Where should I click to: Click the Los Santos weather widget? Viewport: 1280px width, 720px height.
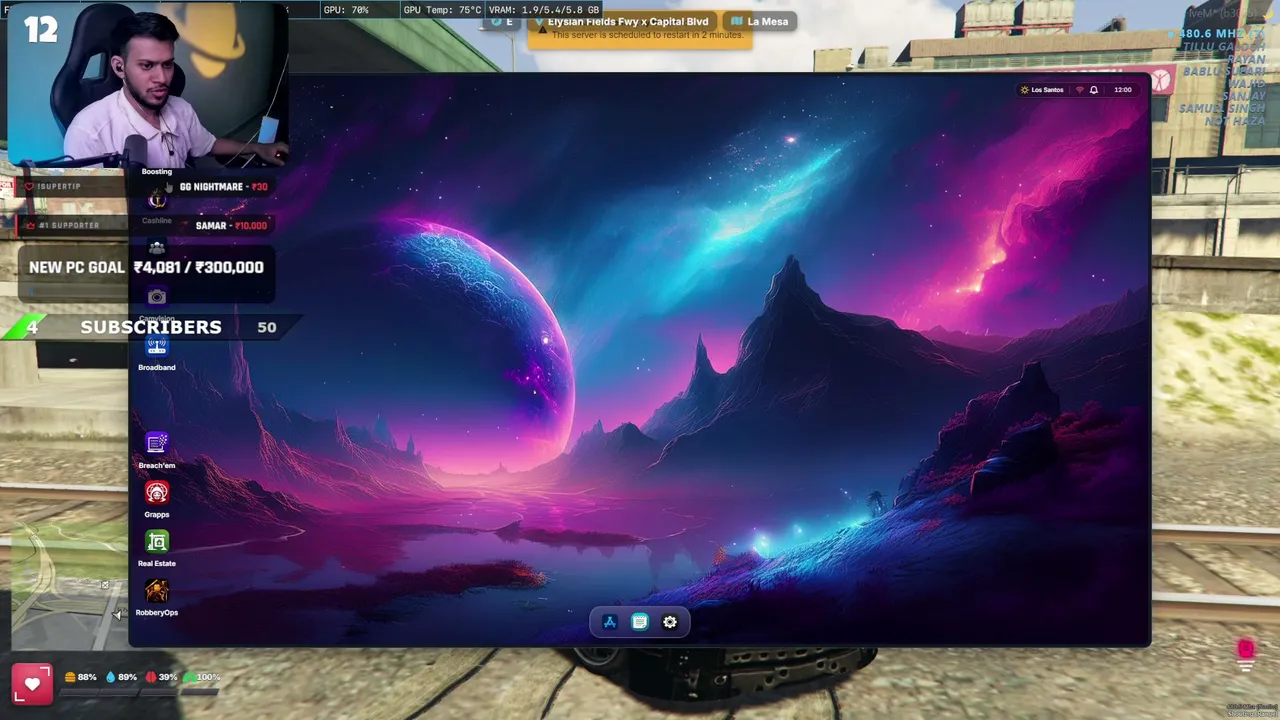1042,90
